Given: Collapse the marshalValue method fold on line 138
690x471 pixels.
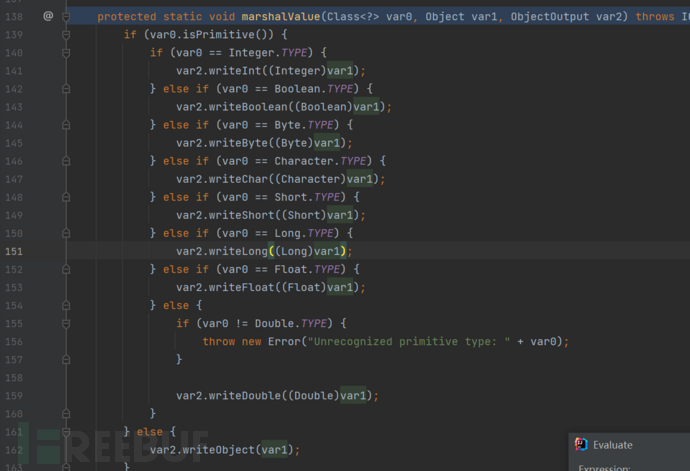Looking at the screenshot, I should click(66, 17).
